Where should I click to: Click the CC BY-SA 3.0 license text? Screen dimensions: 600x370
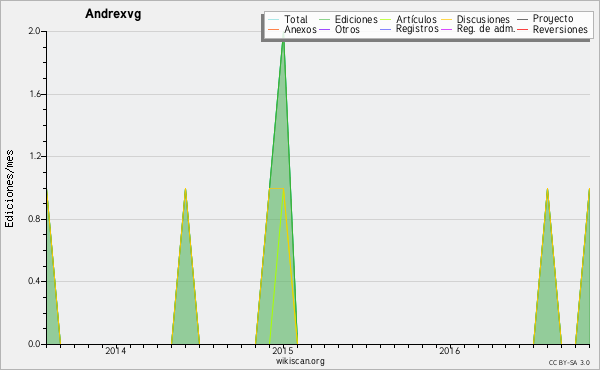point(569,363)
